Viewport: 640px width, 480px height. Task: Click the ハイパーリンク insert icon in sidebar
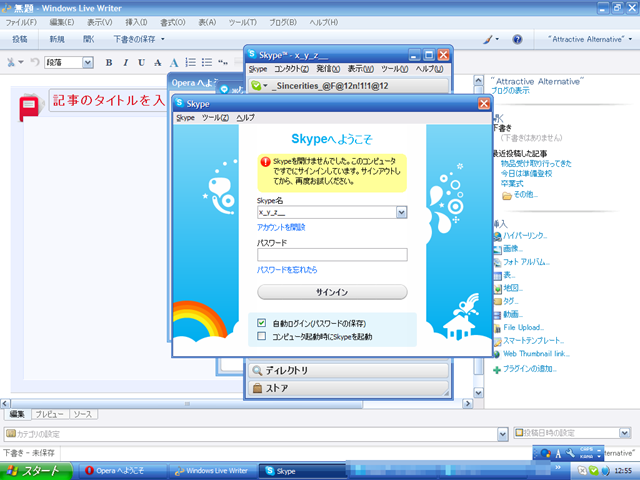click(x=497, y=236)
